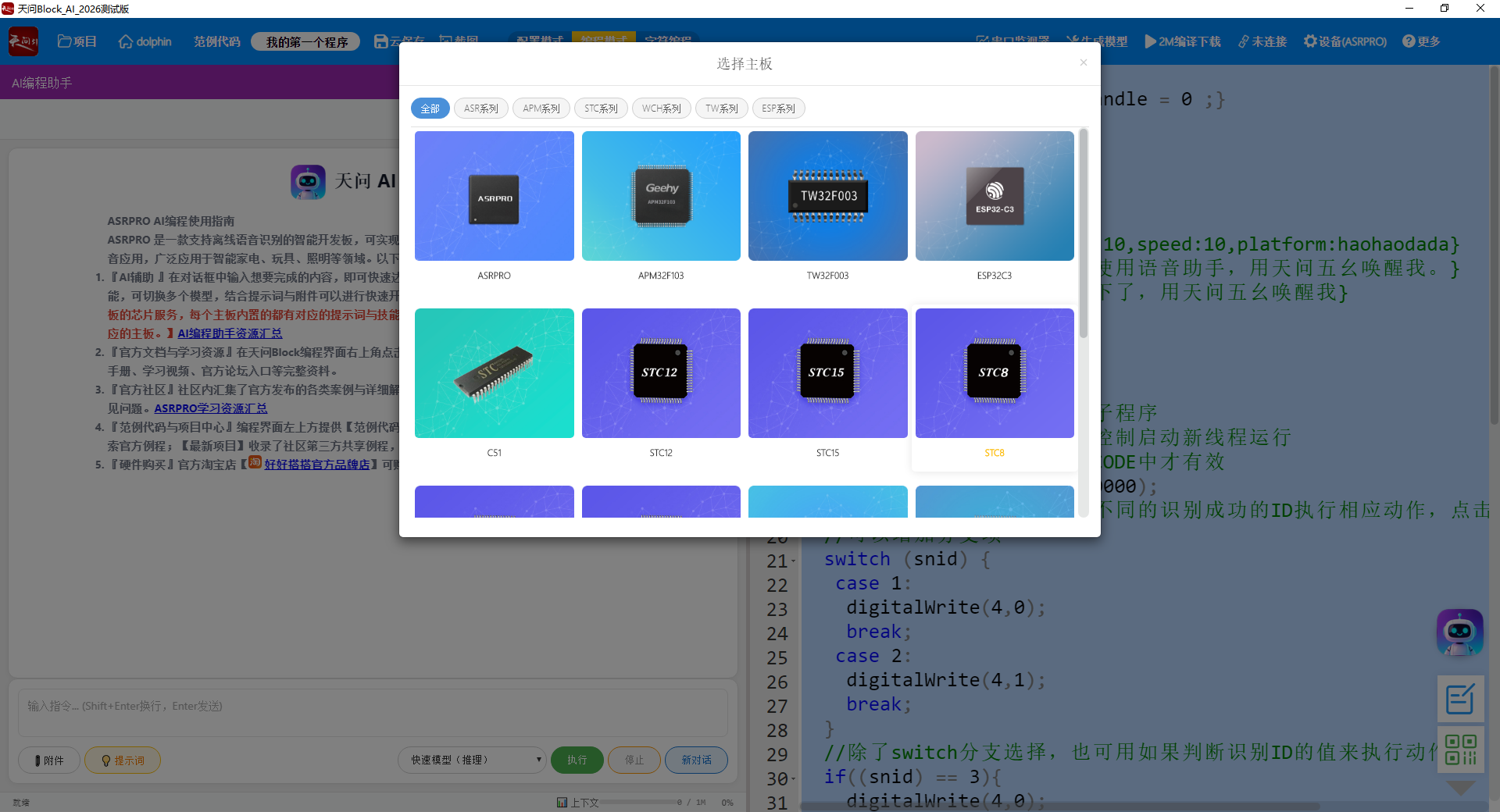The width and height of the screenshot is (1500, 812).
Task: Open the 提示词 prompt button
Action: click(x=123, y=760)
